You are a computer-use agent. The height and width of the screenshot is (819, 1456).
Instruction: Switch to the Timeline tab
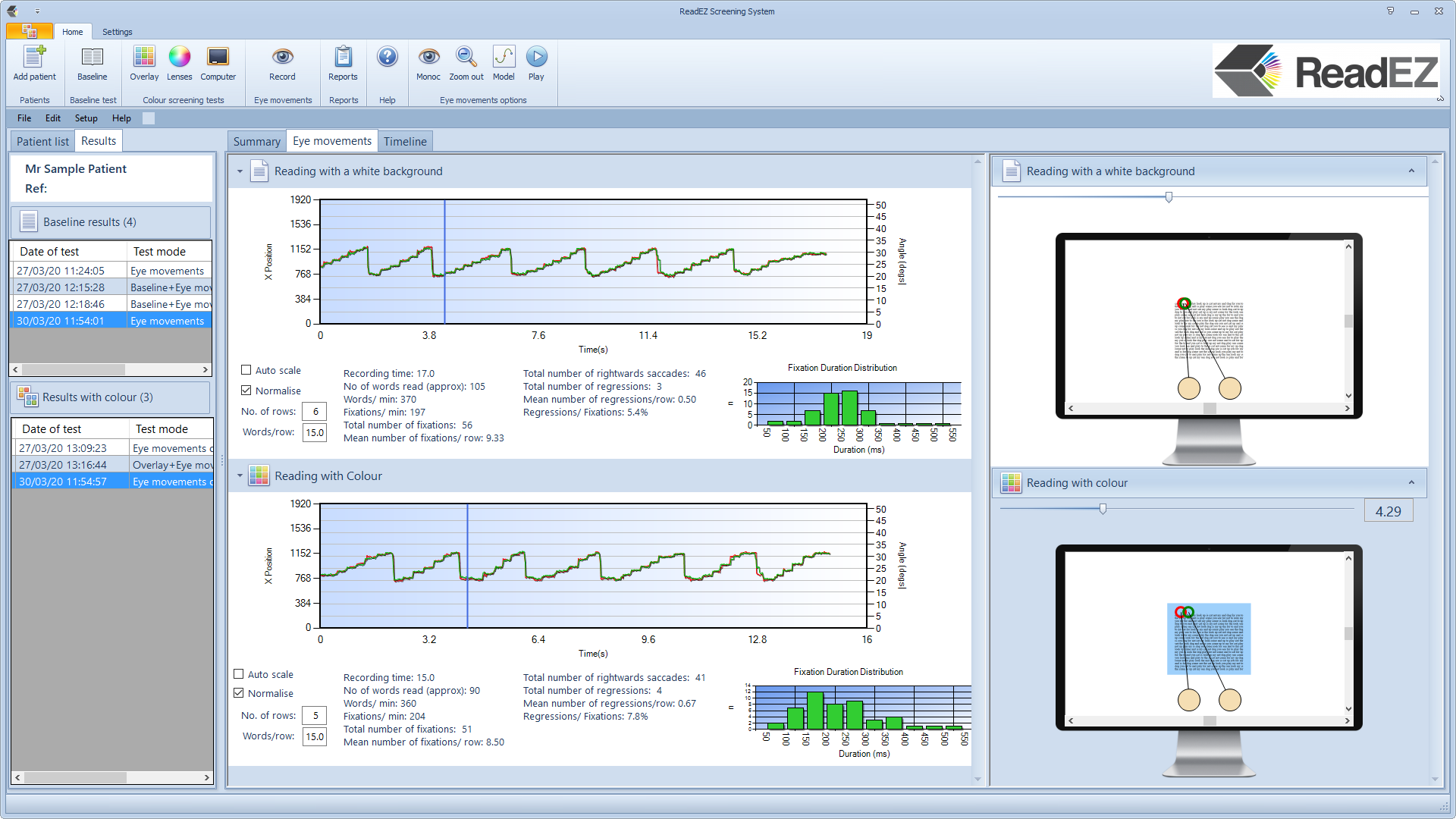405,142
